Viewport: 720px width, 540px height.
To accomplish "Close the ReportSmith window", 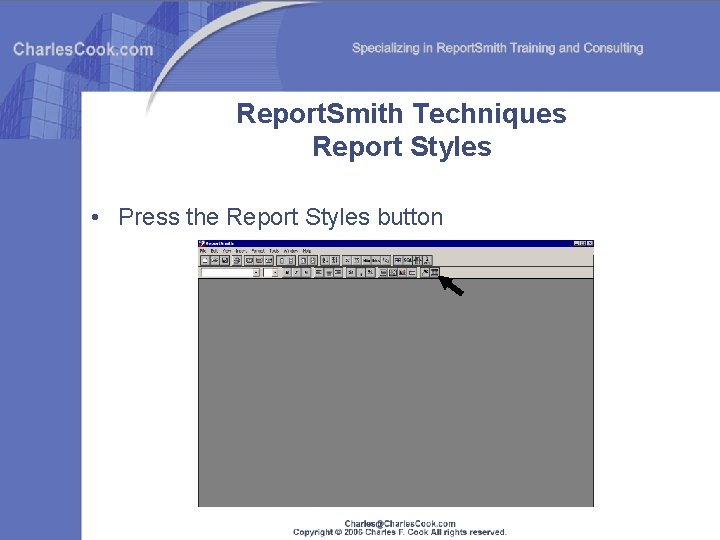I will point(590,243).
